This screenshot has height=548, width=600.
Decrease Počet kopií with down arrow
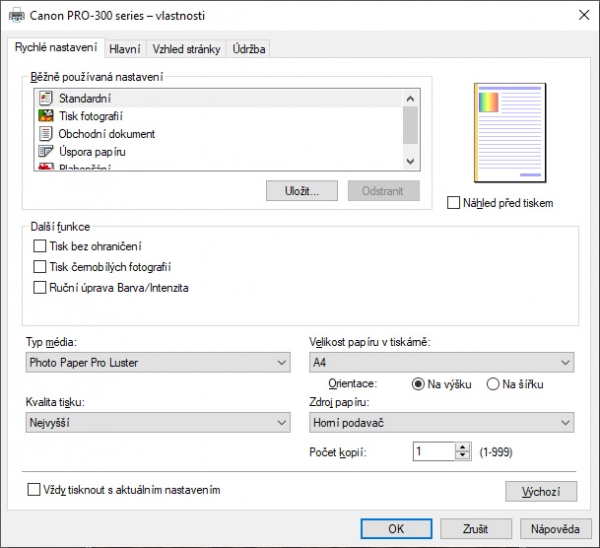[x=463, y=455]
